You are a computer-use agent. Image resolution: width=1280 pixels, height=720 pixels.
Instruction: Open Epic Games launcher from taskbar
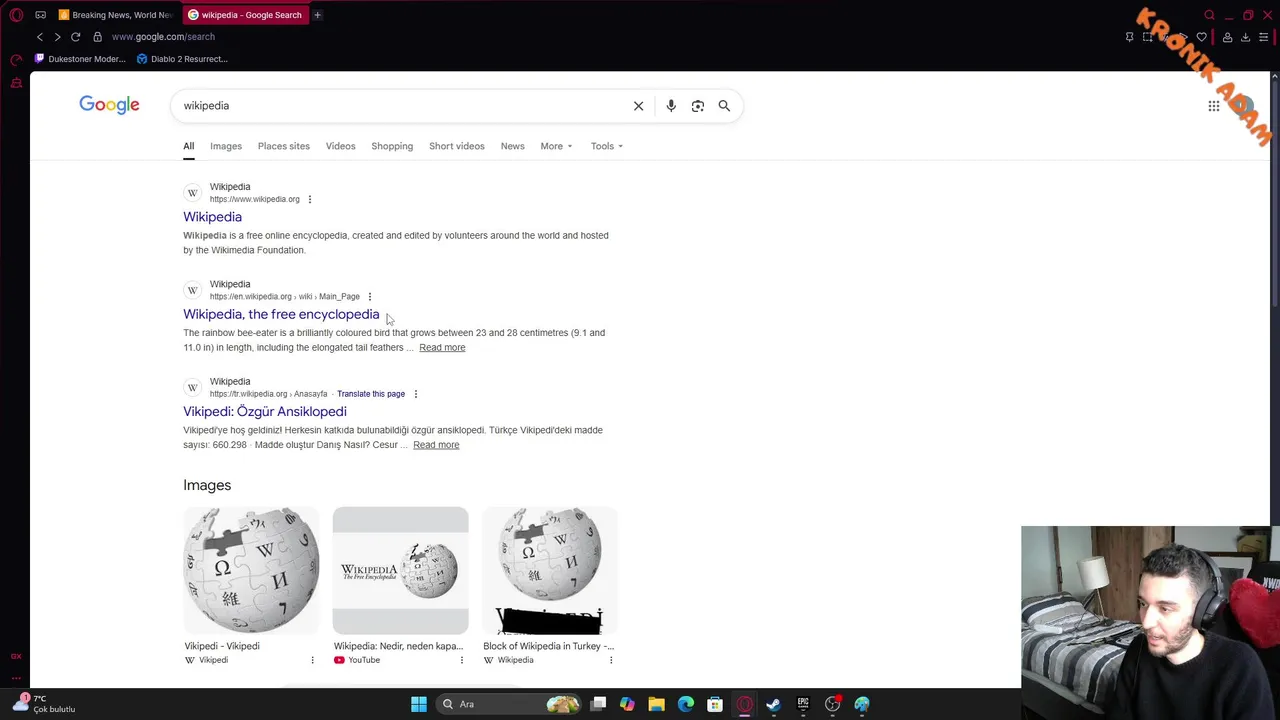coord(803,704)
